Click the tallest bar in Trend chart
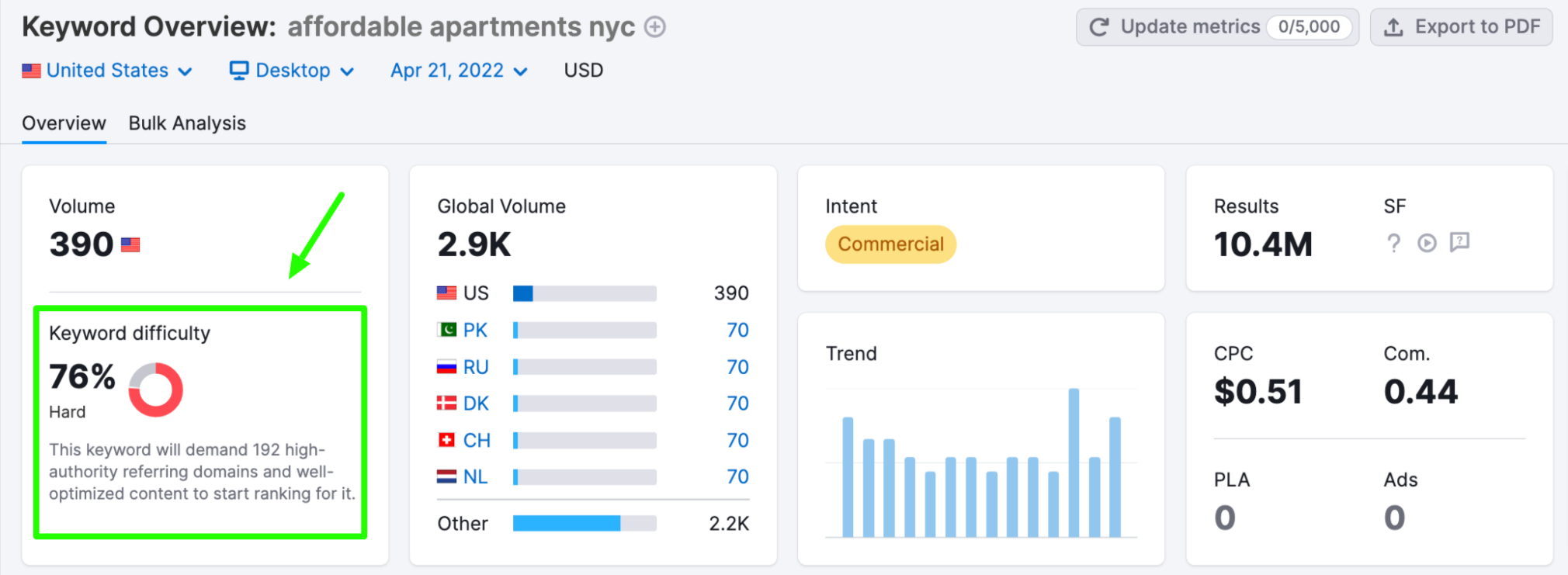The width and height of the screenshot is (1568, 575). [x=1074, y=462]
